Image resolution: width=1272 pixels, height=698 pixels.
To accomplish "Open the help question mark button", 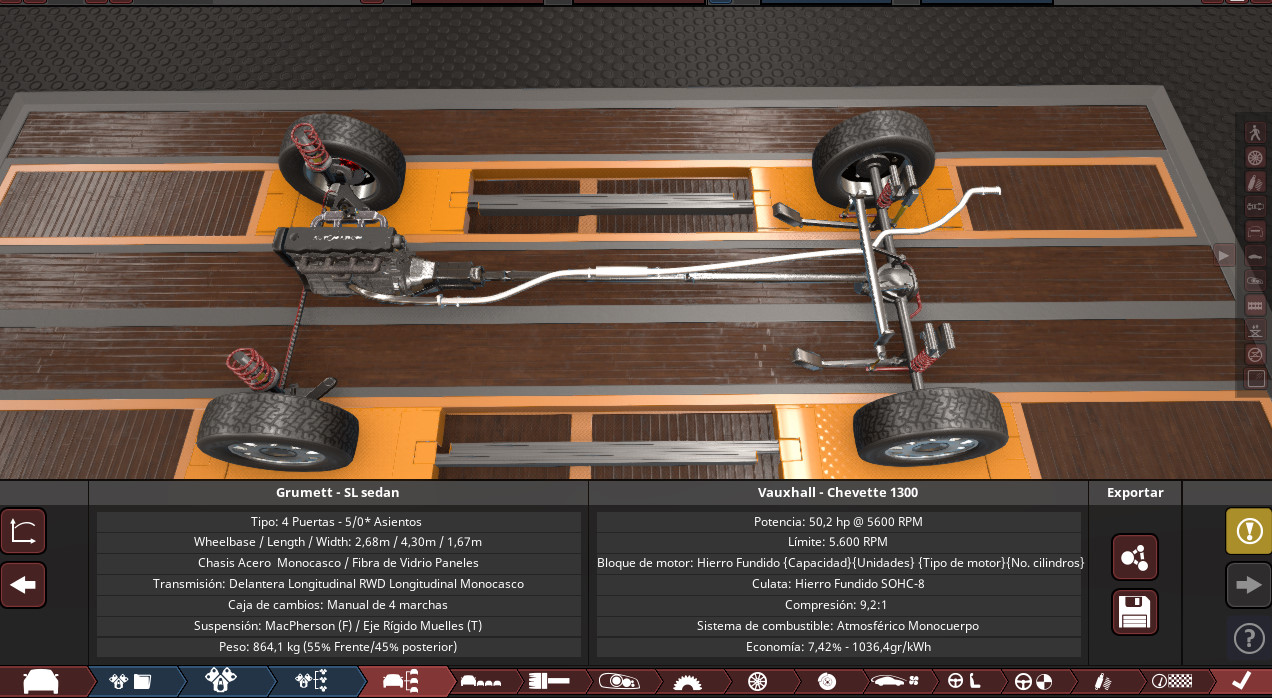I will click(1249, 637).
